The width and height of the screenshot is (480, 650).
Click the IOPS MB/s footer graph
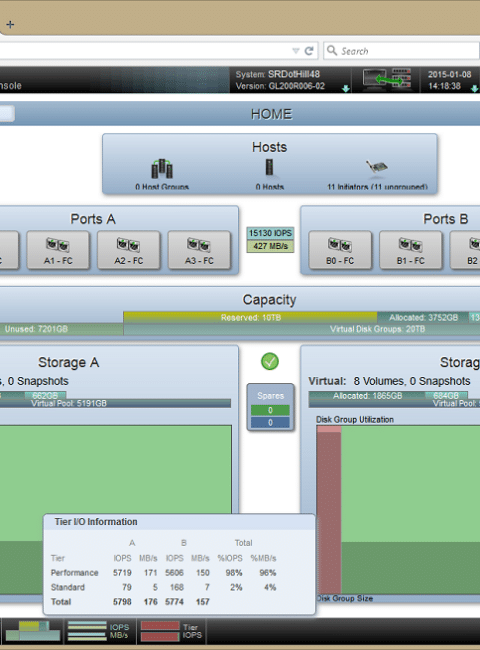point(99,631)
